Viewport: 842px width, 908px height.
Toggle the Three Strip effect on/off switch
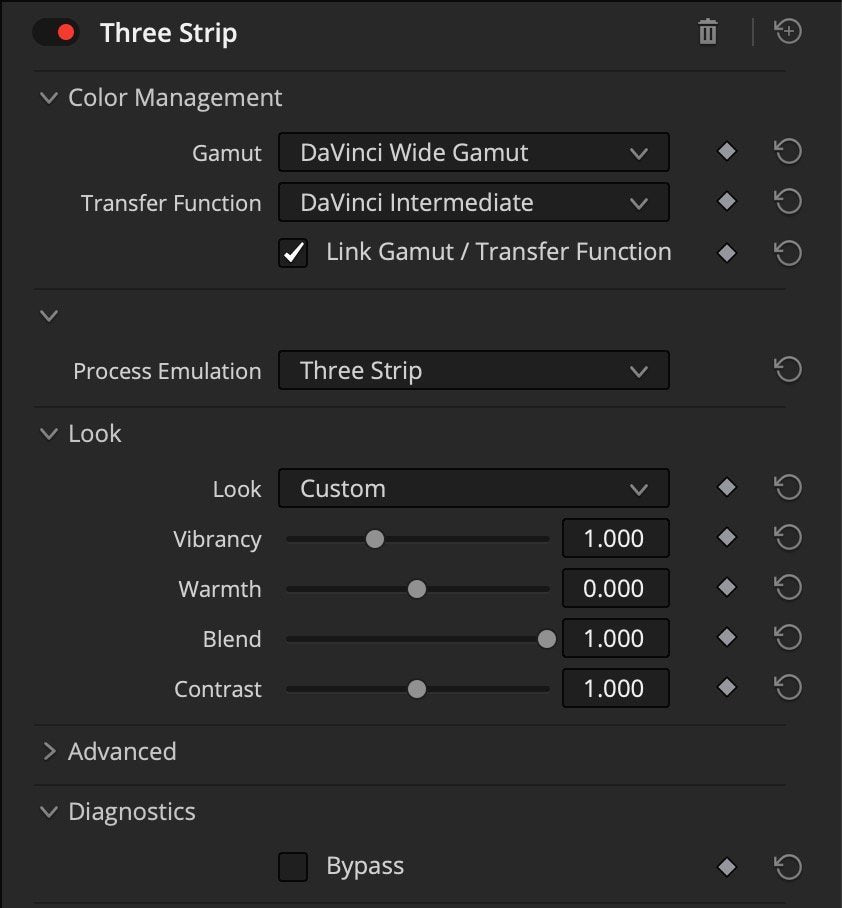tap(56, 32)
